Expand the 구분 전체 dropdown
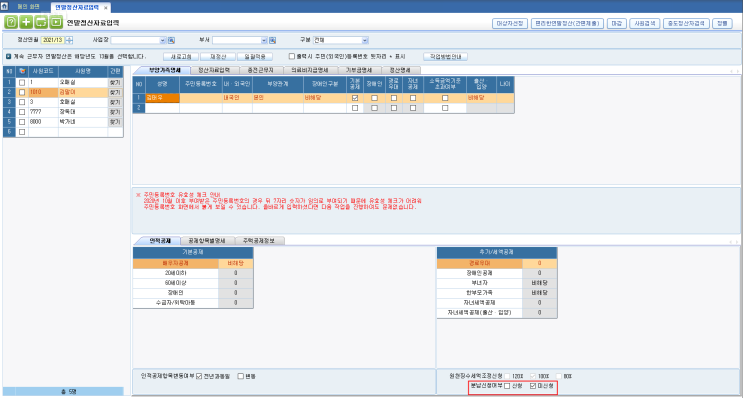The image size is (743, 398). 365,40
